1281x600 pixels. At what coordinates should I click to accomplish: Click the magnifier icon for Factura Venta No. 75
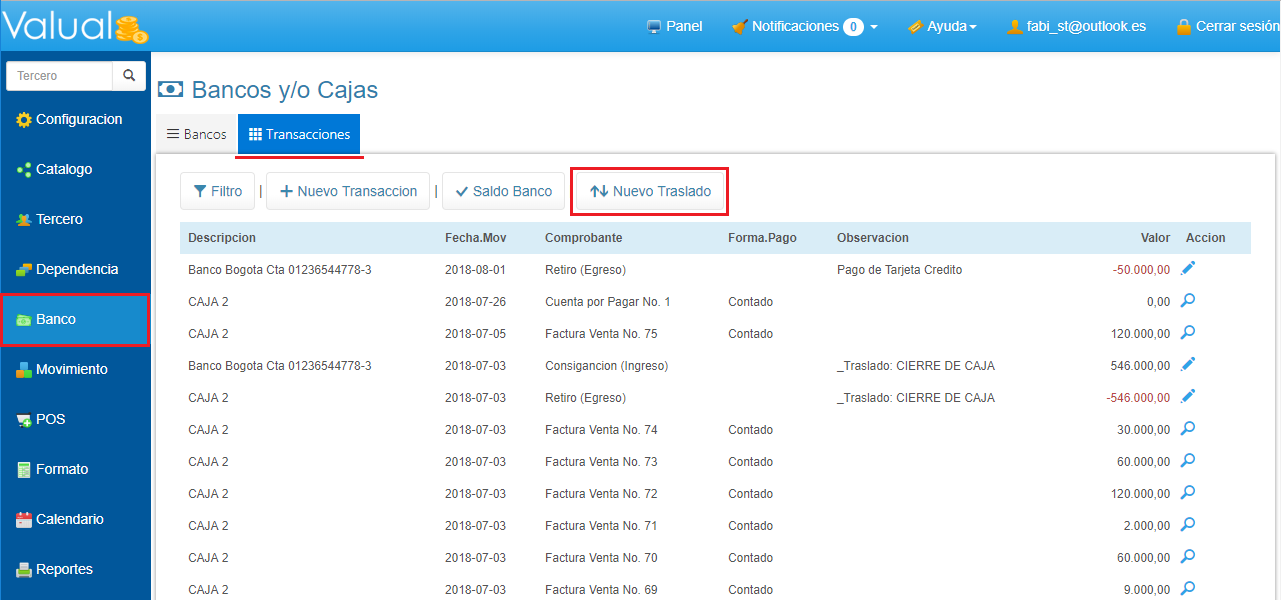pos(1188,332)
